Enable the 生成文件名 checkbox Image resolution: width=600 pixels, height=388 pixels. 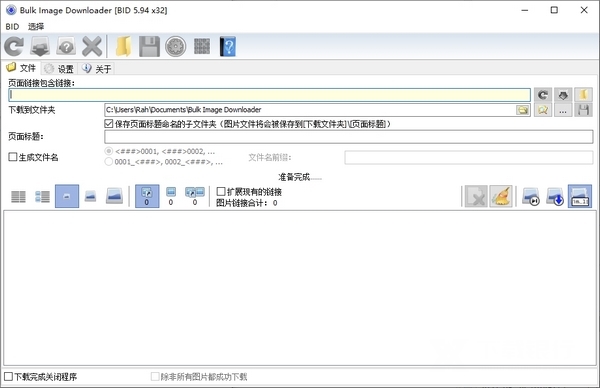point(13,157)
